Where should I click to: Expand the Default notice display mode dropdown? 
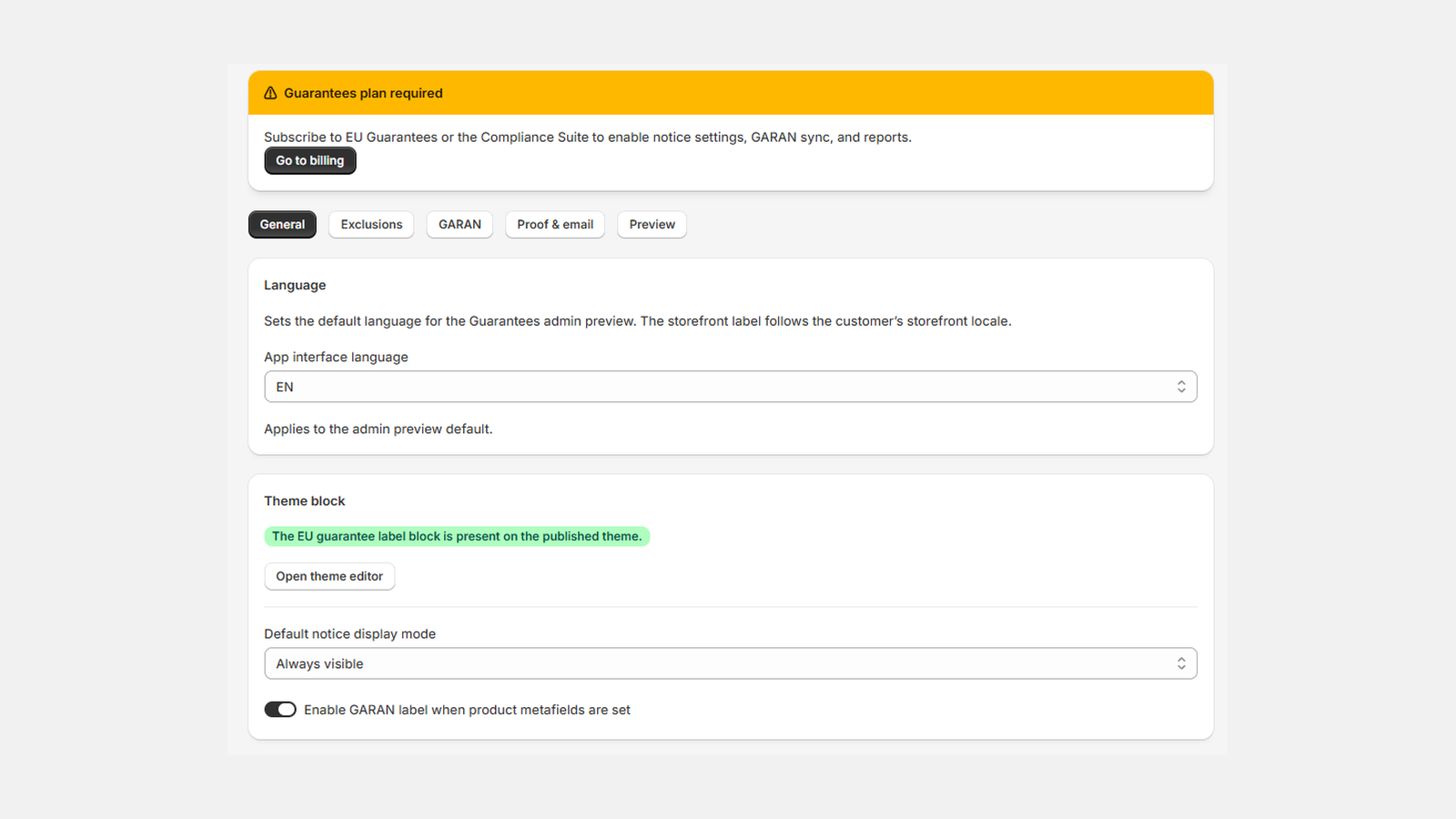pyautogui.click(x=731, y=663)
